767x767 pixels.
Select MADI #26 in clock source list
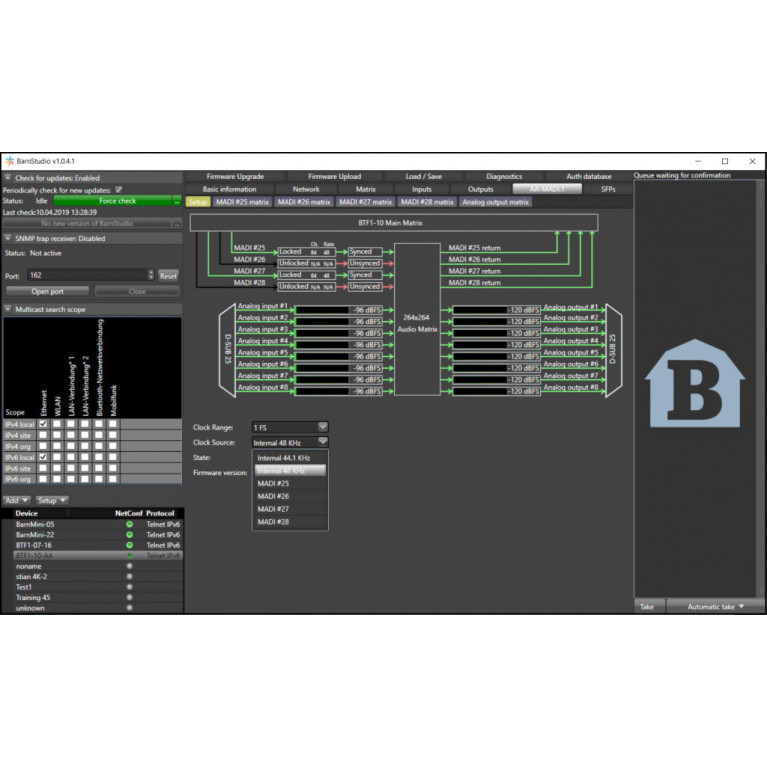pos(290,496)
